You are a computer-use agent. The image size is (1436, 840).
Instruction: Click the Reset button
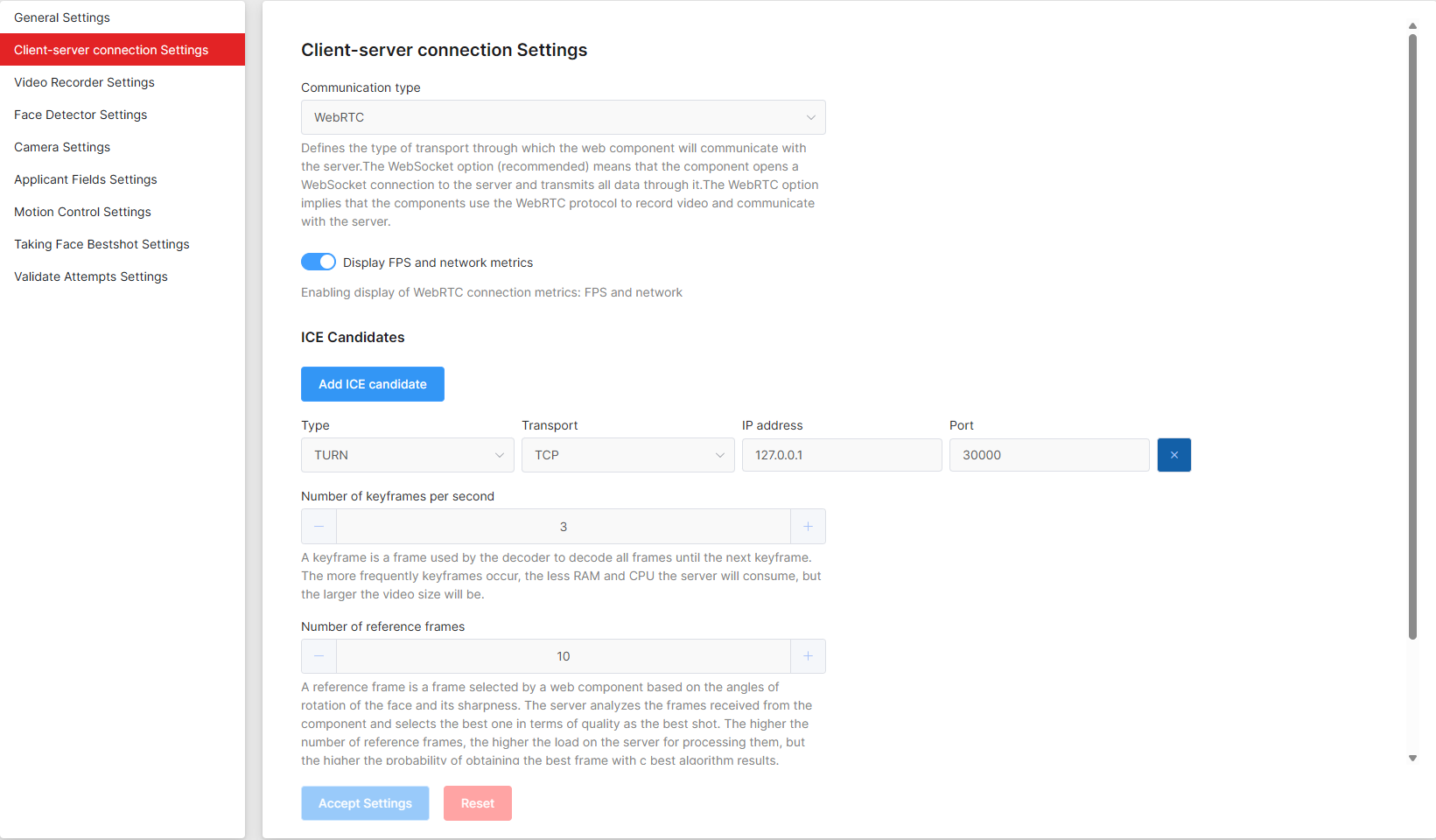click(x=478, y=803)
